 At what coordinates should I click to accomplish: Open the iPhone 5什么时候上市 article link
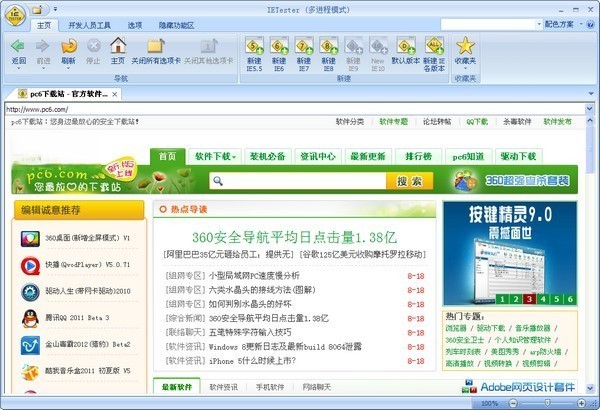pyautogui.click(x=253, y=361)
